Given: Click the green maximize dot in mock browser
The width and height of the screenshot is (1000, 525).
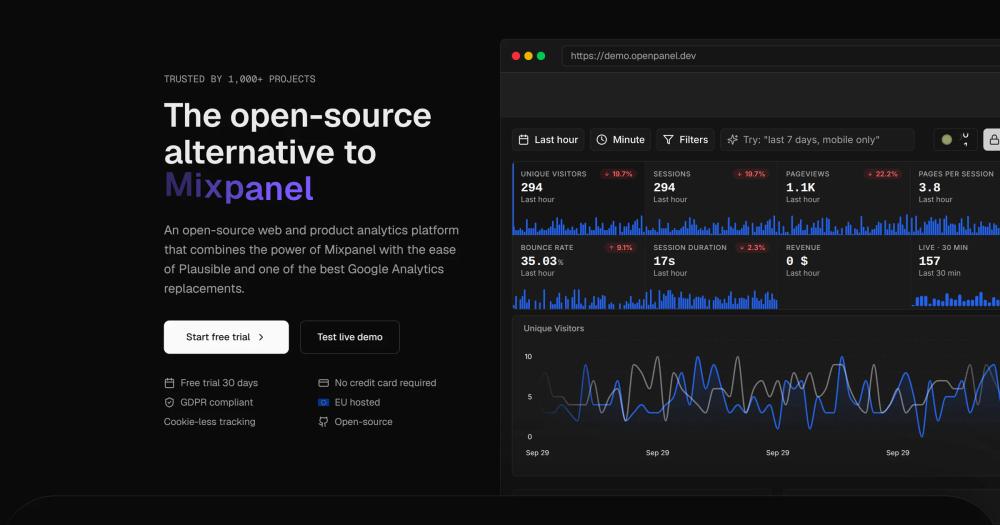Looking at the screenshot, I should (x=541, y=56).
